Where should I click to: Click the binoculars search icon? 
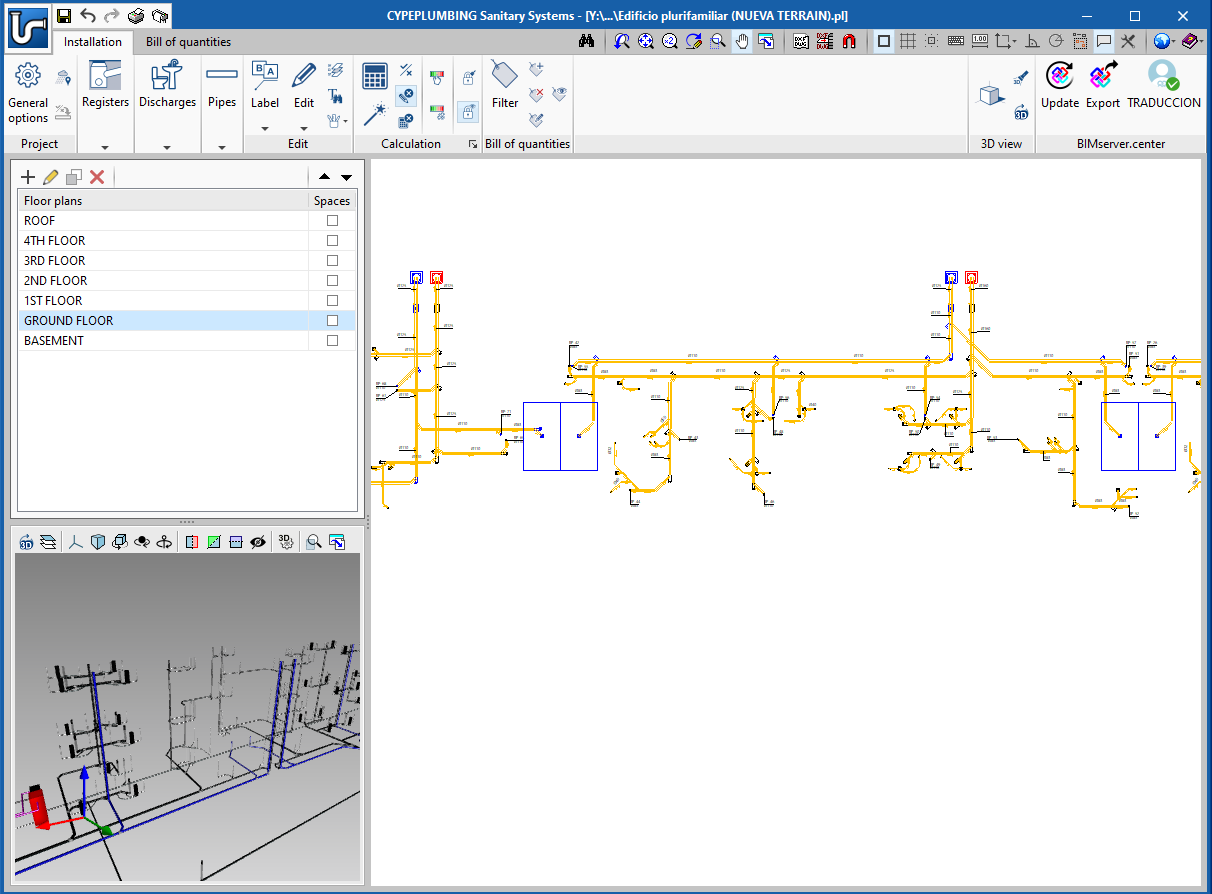[588, 42]
